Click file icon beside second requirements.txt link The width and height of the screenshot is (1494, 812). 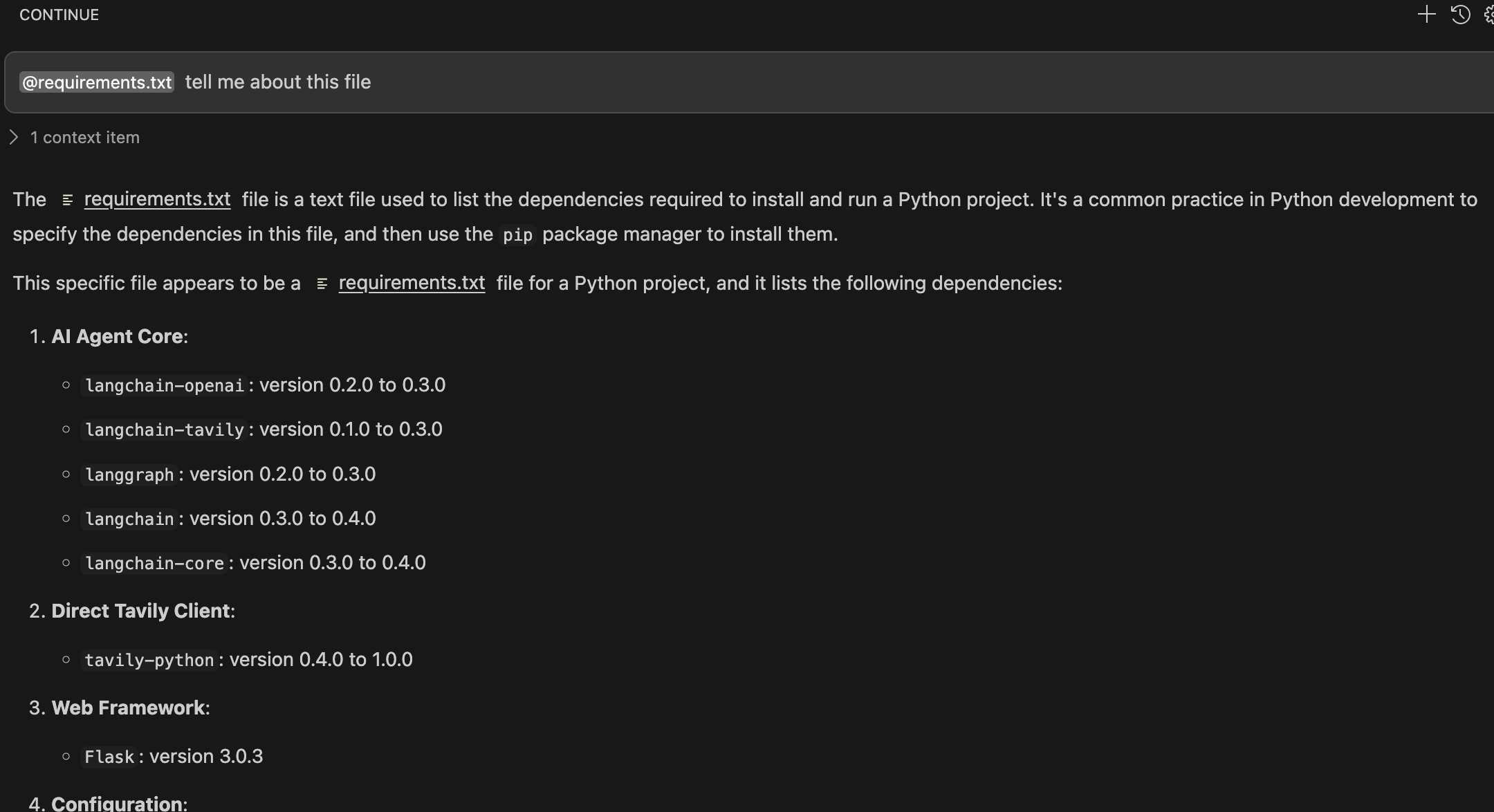[322, 284]
